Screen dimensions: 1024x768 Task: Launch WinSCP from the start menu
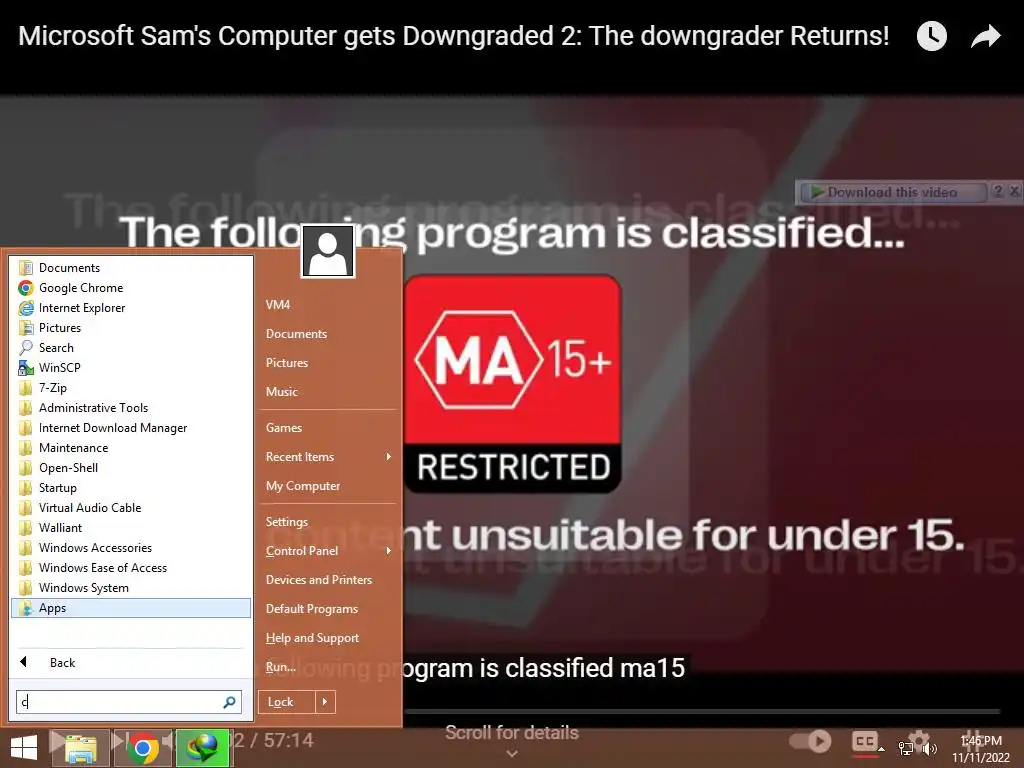point(131,368)
